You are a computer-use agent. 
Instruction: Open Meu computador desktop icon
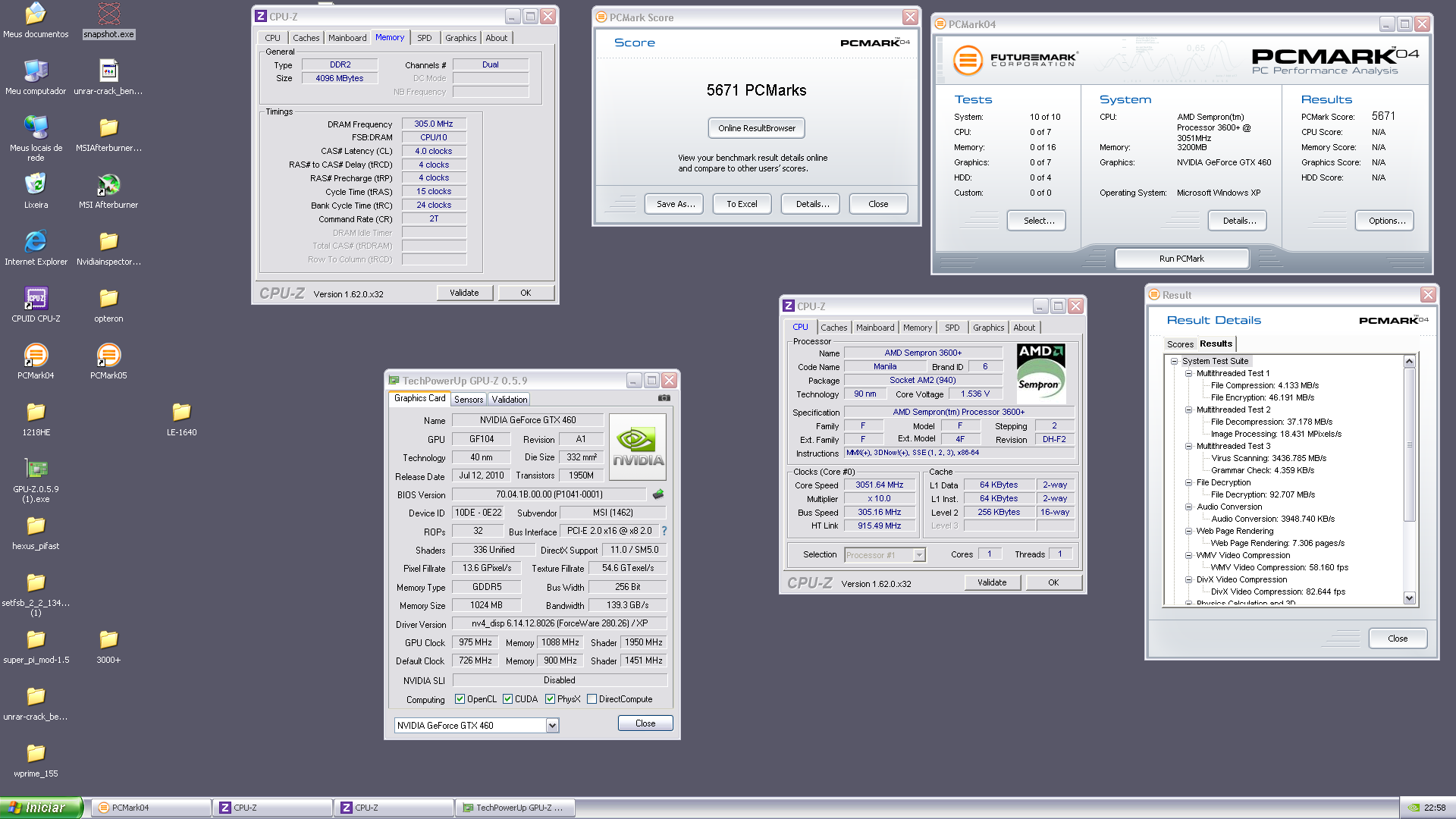[x=36, y=71]
